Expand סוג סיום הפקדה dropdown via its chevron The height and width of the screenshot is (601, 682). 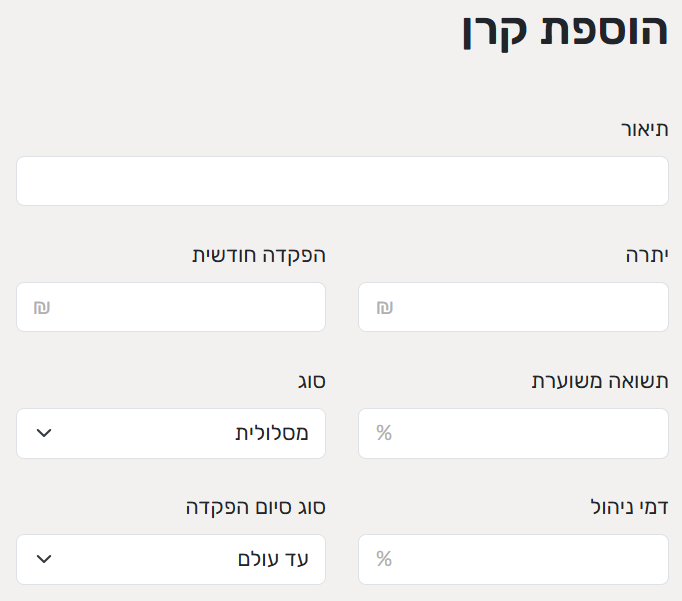click(x=43, y=559)
